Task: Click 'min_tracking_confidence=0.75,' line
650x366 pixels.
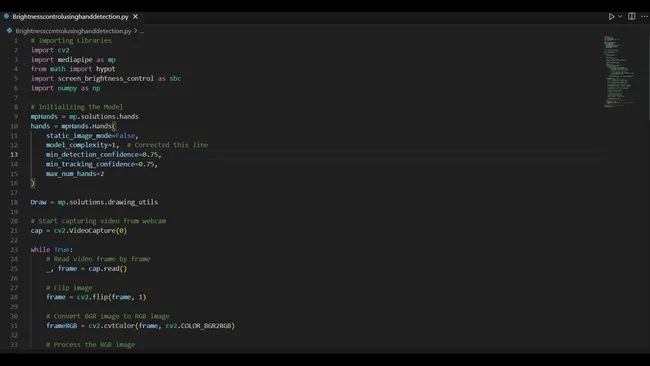Action: click(x=102, y=164)
